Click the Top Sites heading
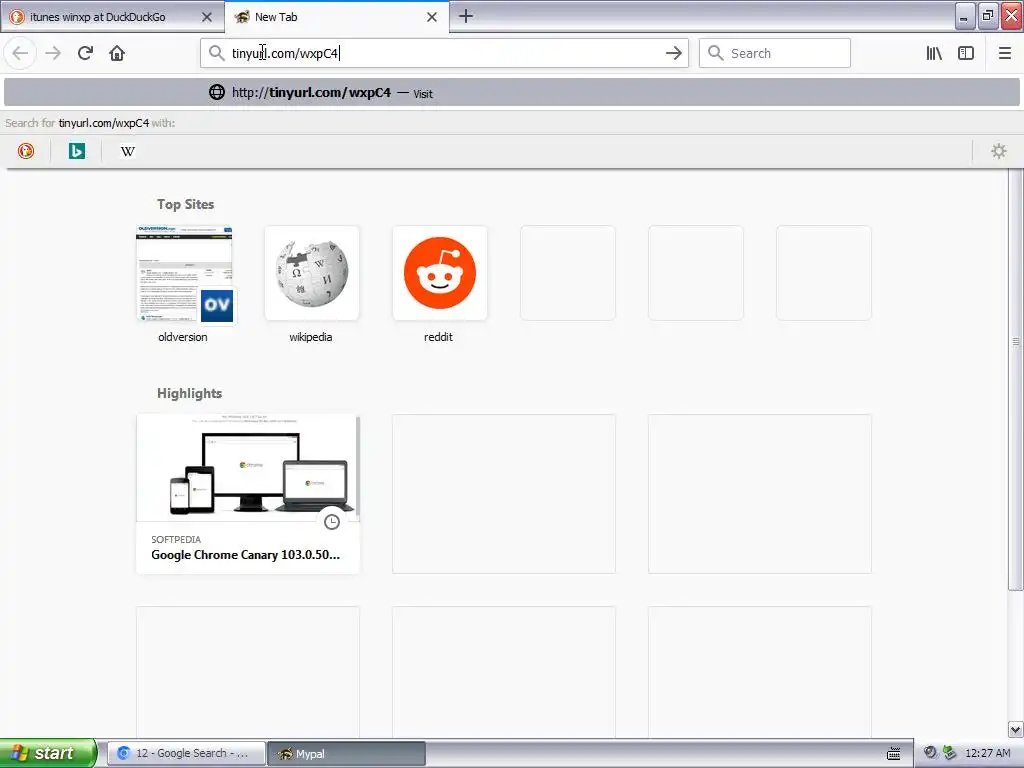1024x768 pixels. (185, 204)
